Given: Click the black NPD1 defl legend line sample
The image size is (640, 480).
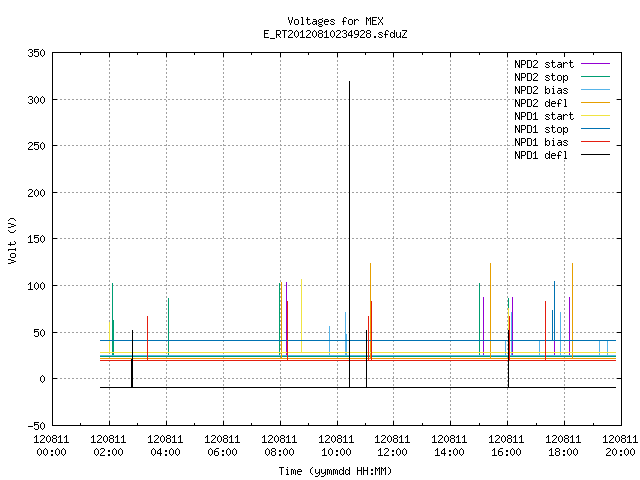Looking at the screenshot, I should (x=596, y=155).
